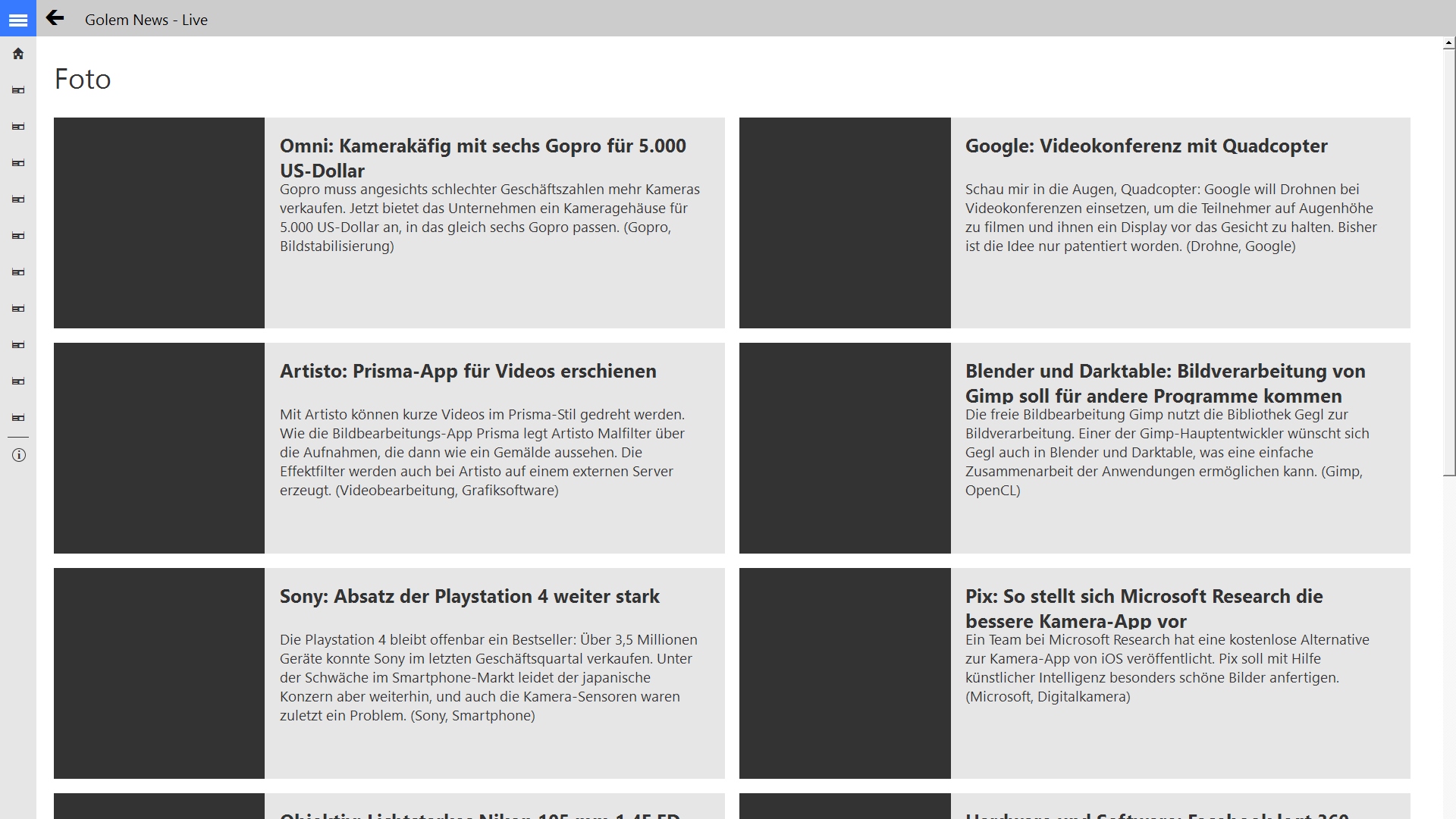1456x819 pixels.
Task: Click the back arrow button
Action: click(55, 18)
